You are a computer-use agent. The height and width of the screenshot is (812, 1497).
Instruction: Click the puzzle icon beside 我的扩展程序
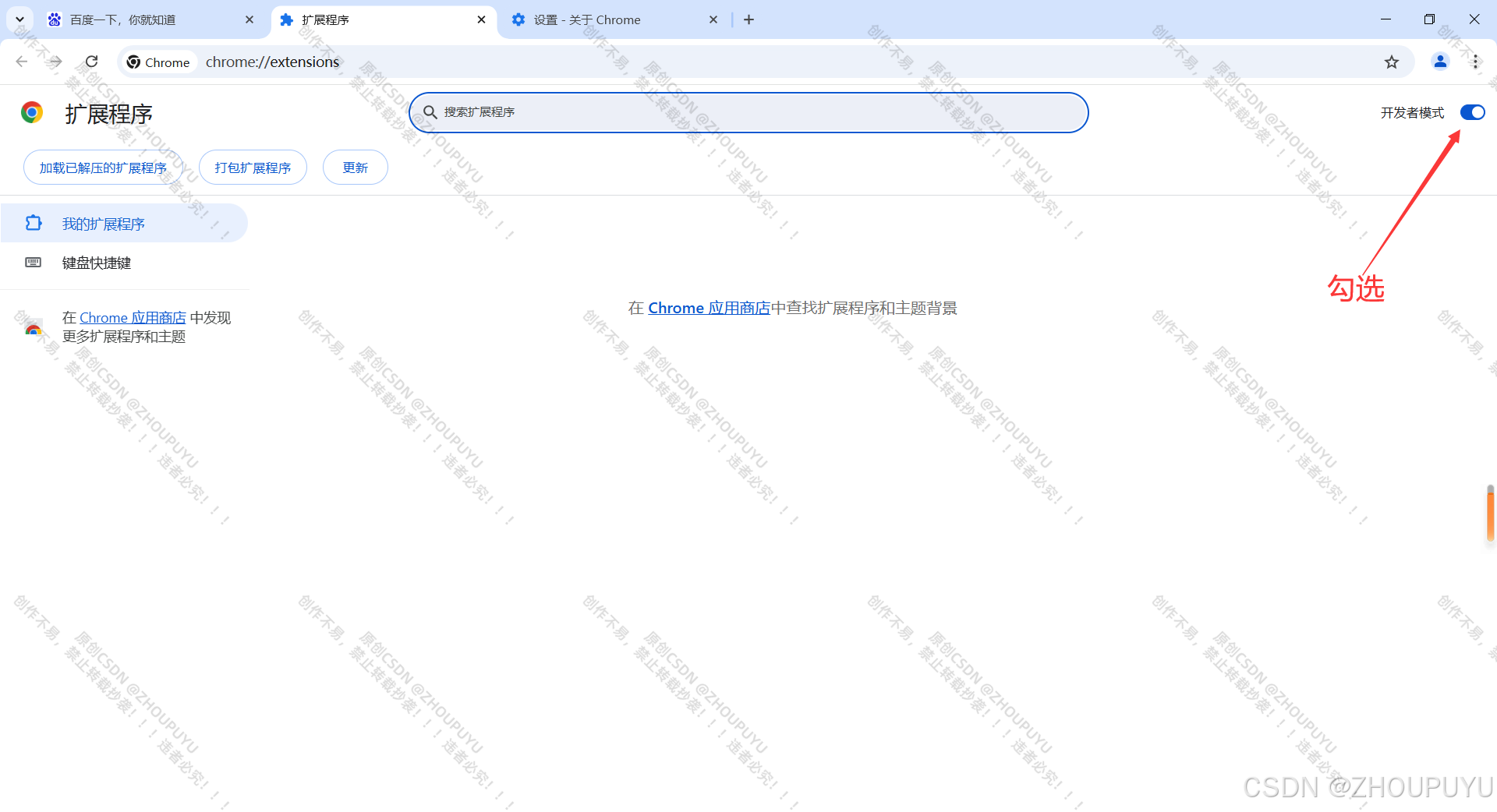[x=34, y=224]
